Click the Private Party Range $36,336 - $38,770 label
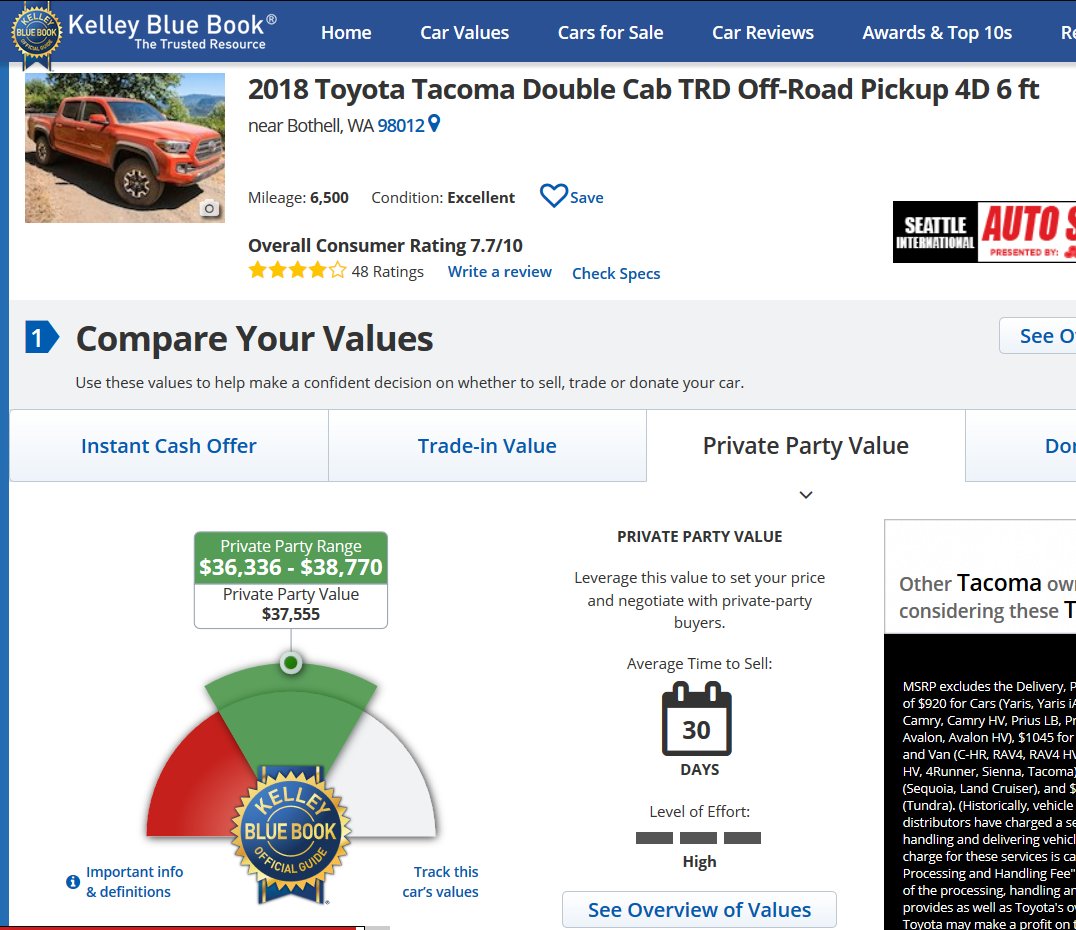Image resolution: width=1076 pixels, height=930 pixels. (x=291, y=558)
